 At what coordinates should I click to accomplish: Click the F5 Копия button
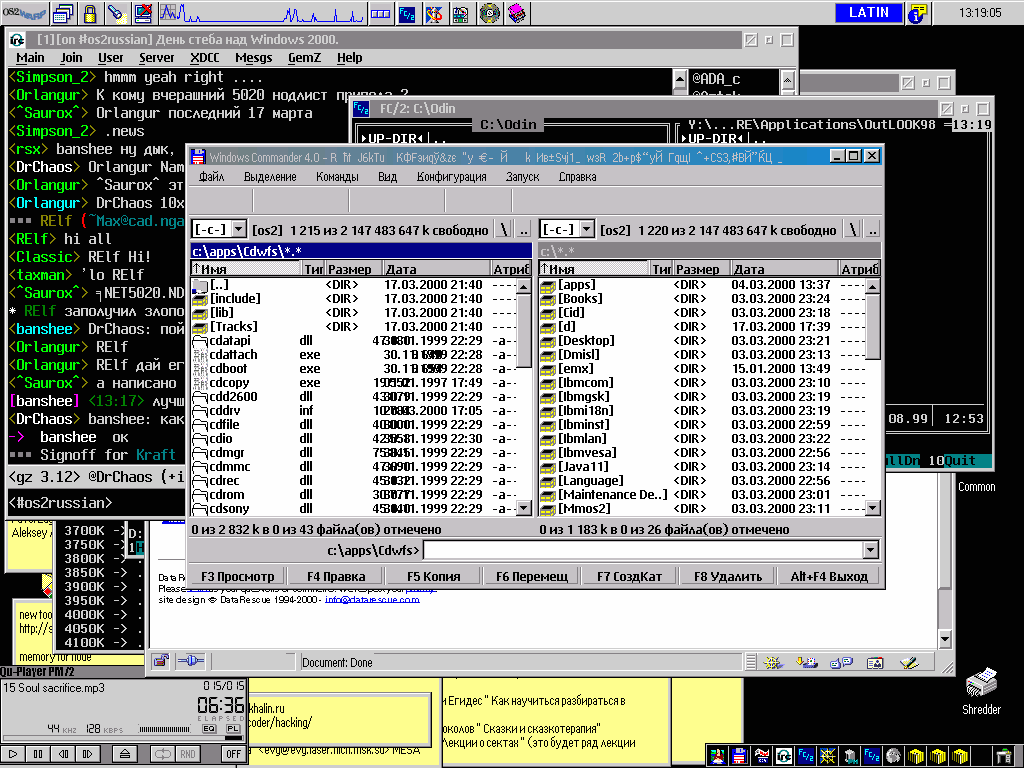(x=433, y=576)
